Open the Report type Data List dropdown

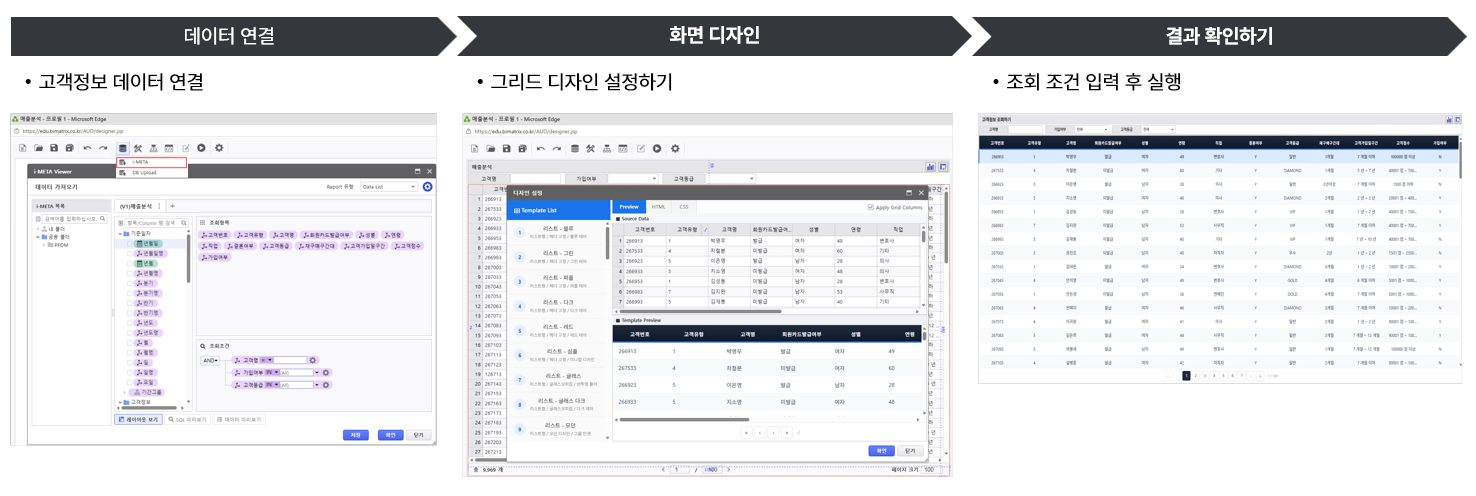389,186
